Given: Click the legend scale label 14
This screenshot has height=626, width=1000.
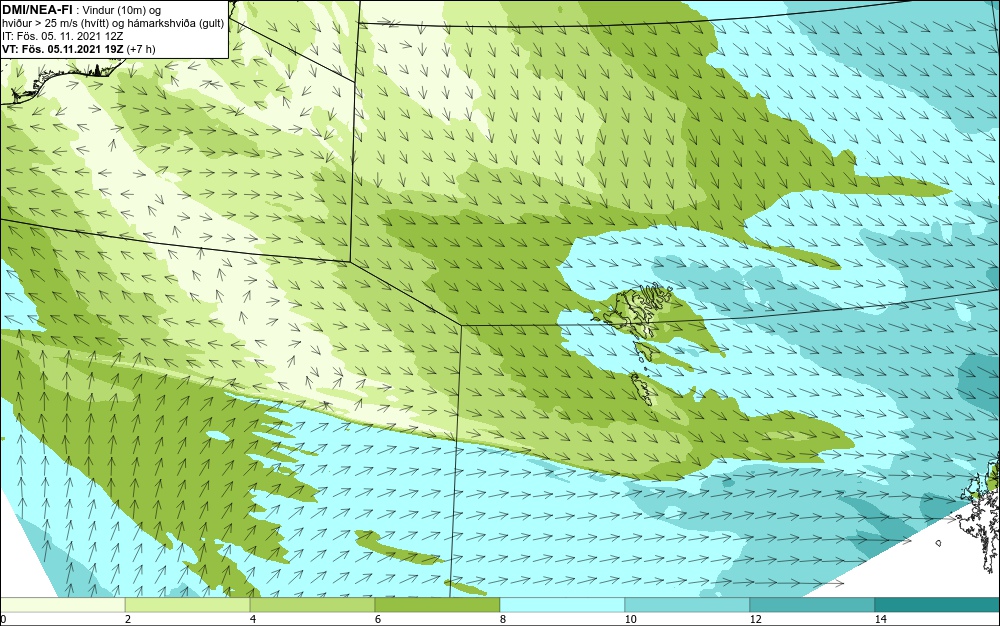Looking at the screenshot, I should click(x=880, y=619).
